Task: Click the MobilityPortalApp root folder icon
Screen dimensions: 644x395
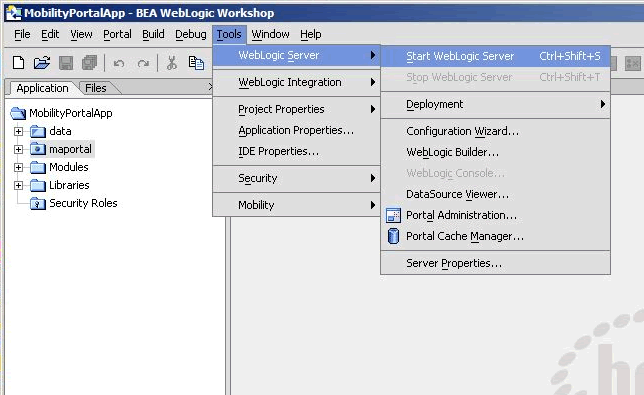Action: 18,113
